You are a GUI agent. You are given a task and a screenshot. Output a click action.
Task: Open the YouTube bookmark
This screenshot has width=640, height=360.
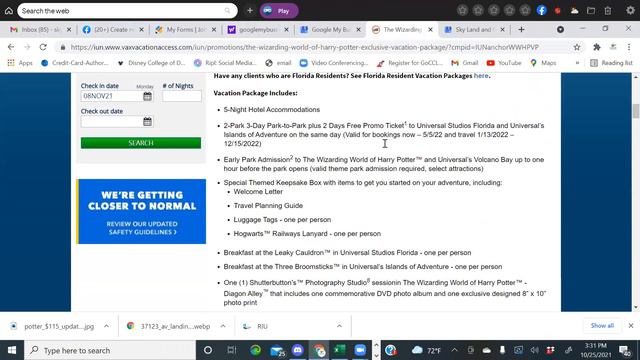pyautogui.click(x=504, y=63)
